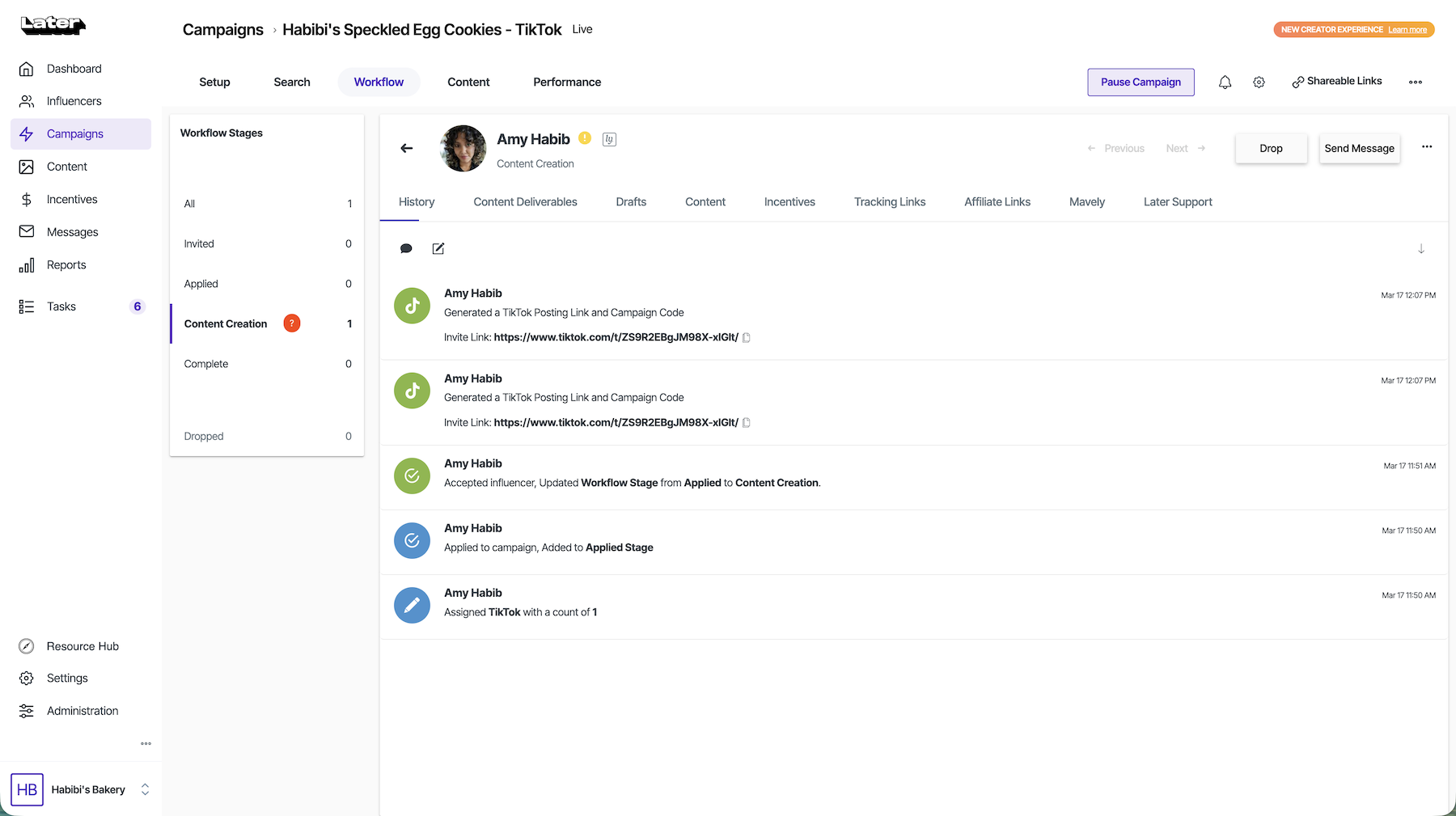Click the notifications bell icon
The image size is (1456, 816).
1225,82
